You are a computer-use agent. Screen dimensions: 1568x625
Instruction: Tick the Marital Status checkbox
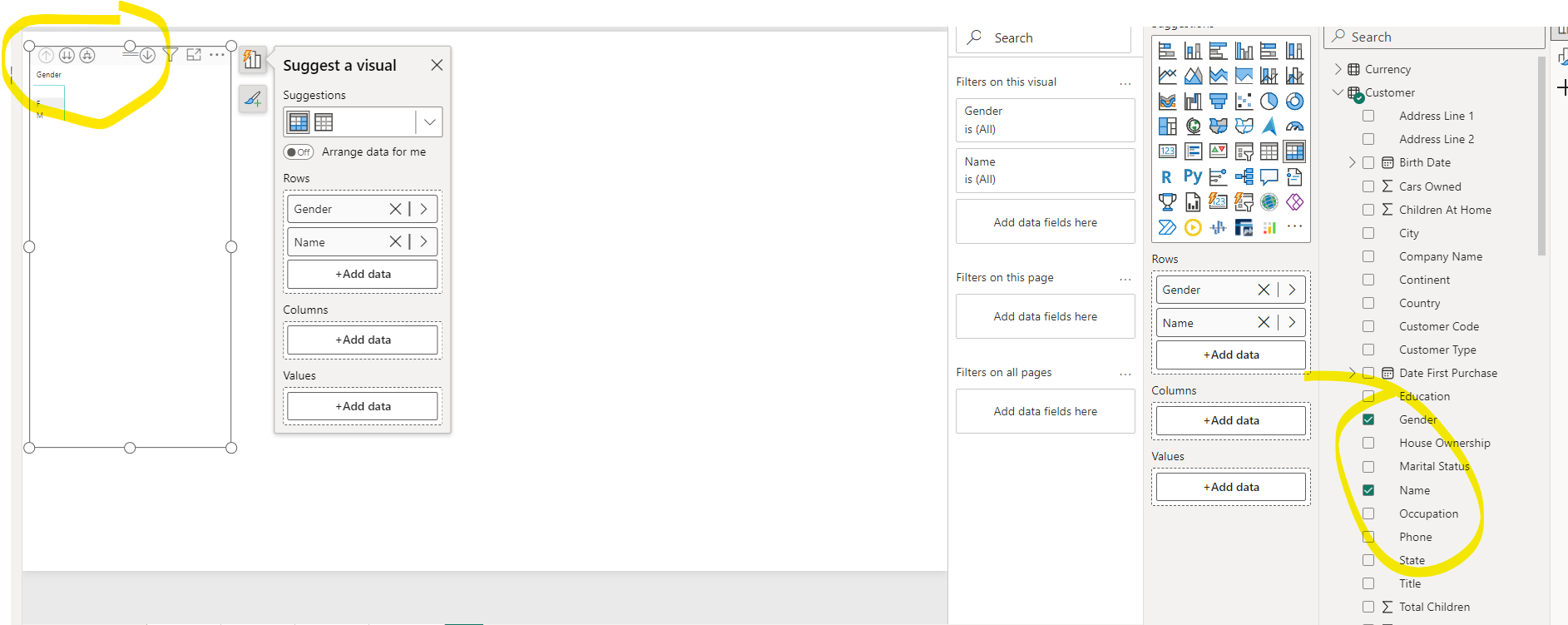(1368, 467)
